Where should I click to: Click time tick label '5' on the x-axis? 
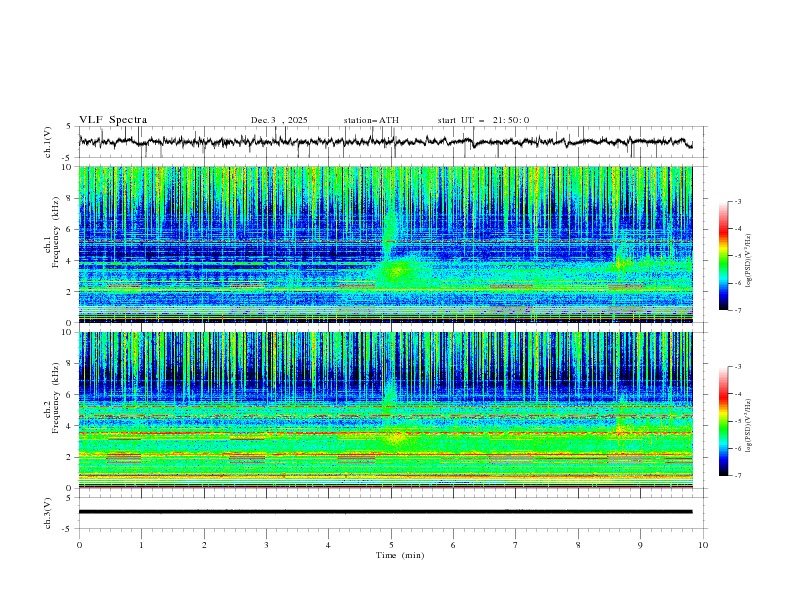[x=391, y=545]
